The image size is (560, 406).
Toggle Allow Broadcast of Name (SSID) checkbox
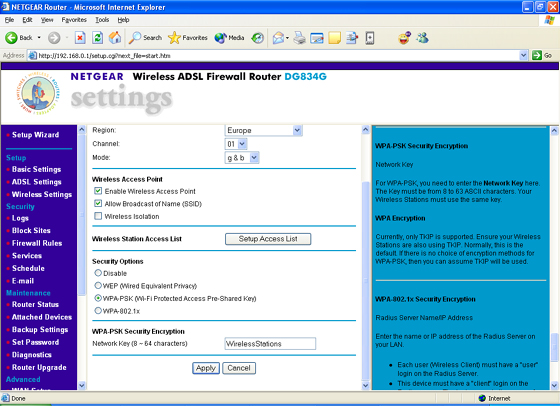(x=98, y=204)
